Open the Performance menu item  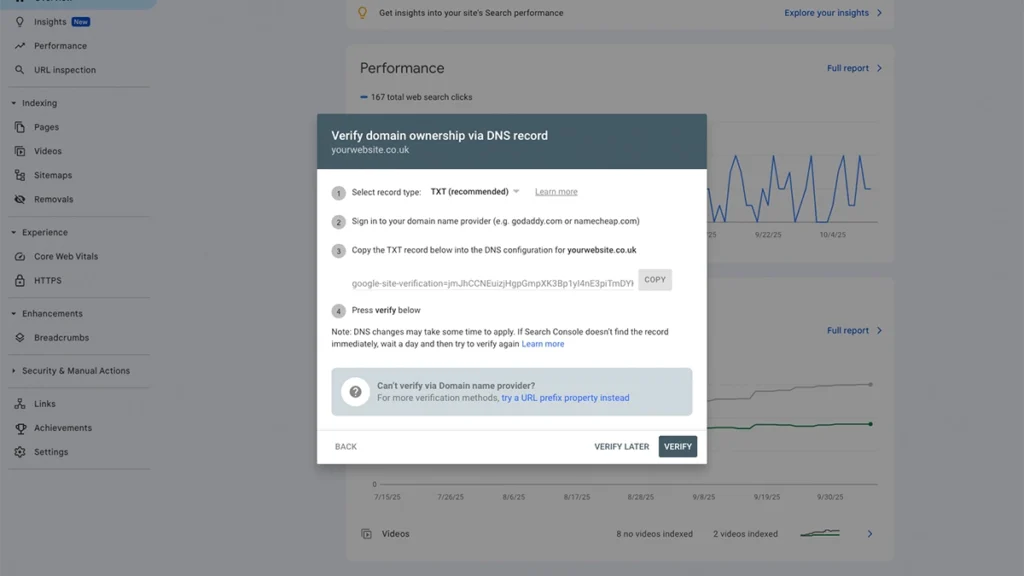pos(60,46)
